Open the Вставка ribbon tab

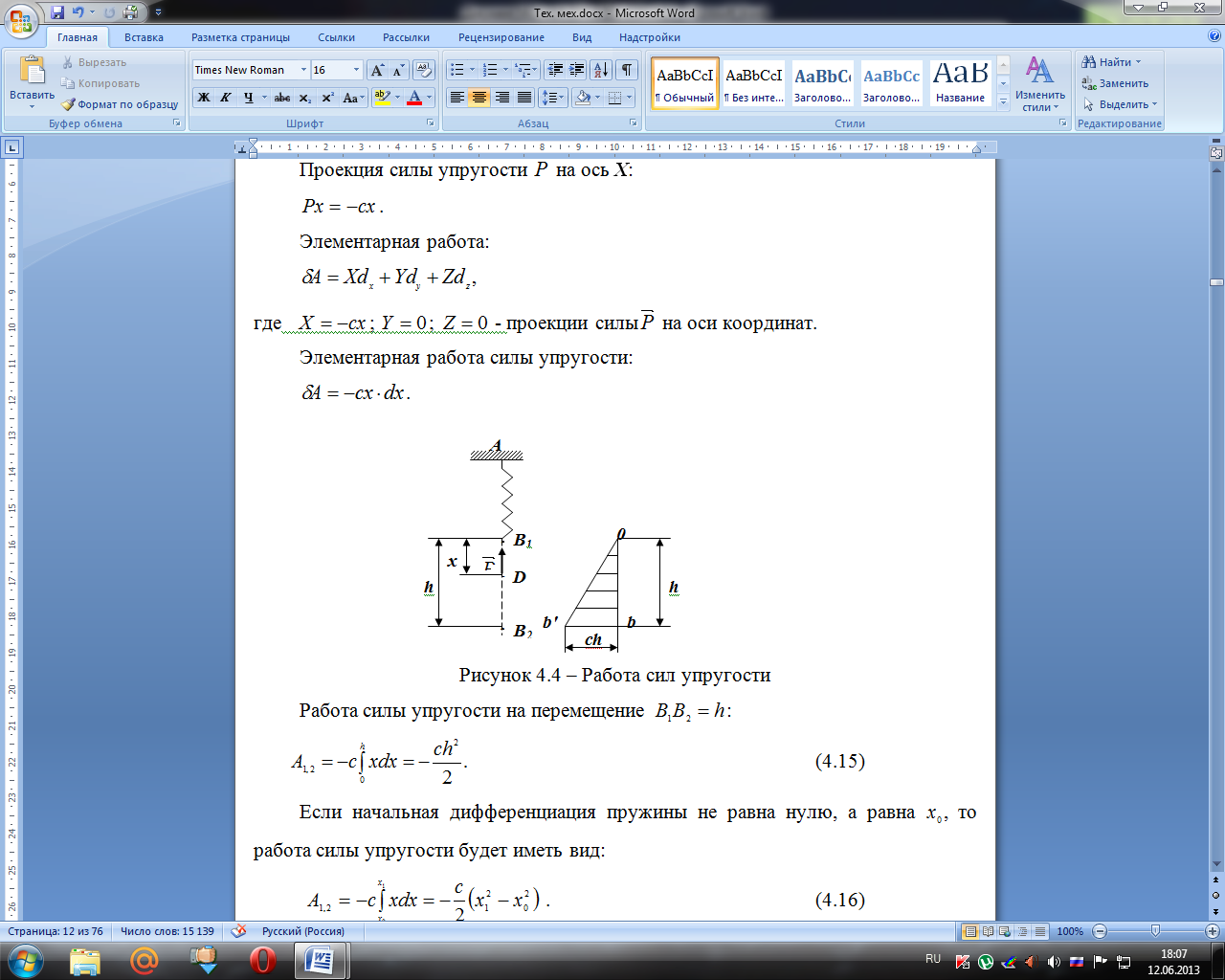144,37
